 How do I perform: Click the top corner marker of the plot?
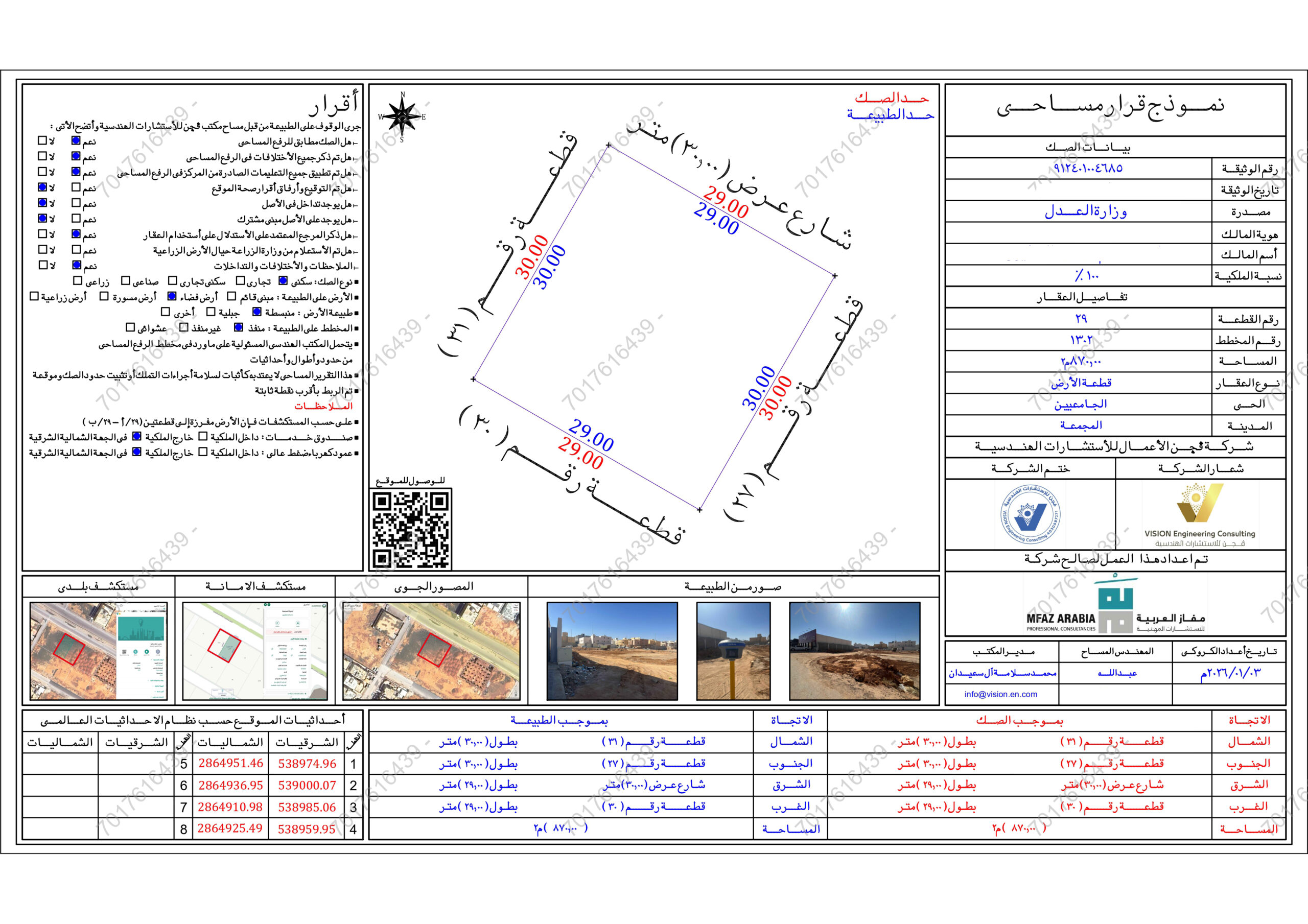[609, 145]
